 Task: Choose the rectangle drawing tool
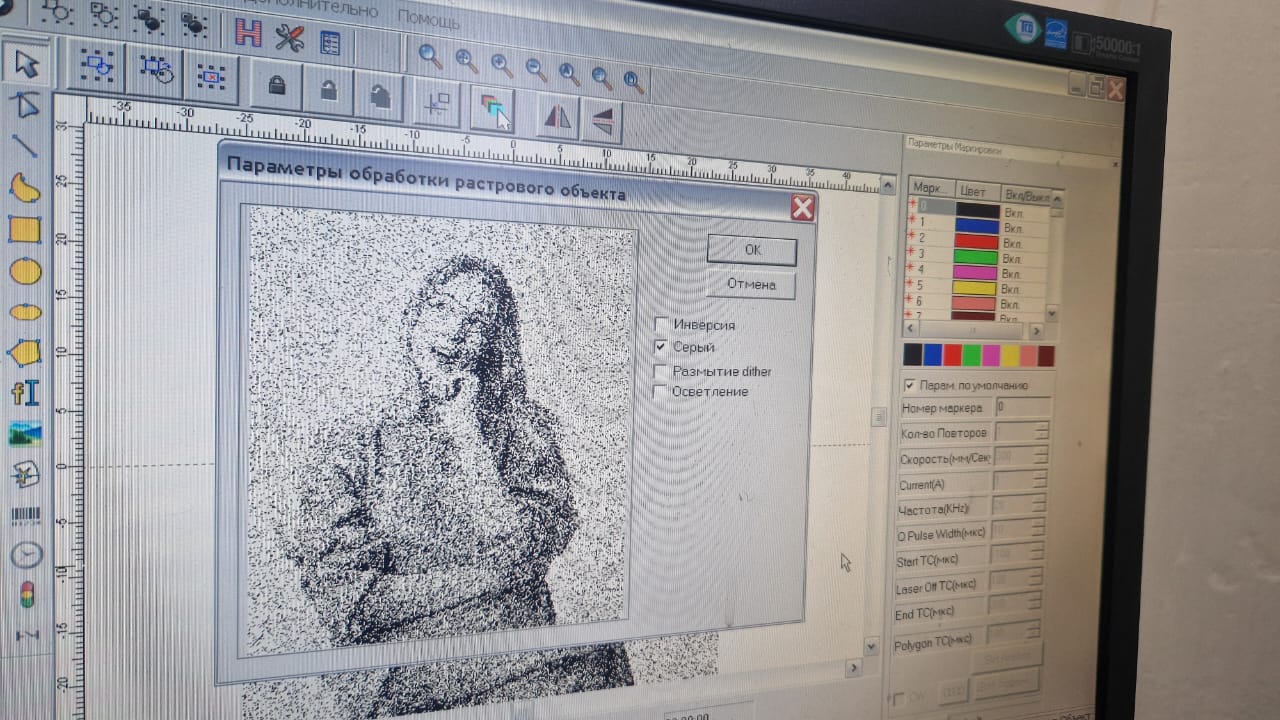(24, 230)
